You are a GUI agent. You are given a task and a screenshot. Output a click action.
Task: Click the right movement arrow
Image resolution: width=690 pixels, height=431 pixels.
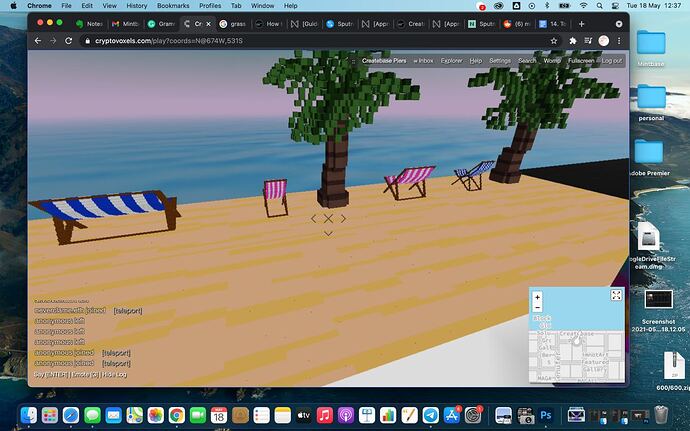pyautogui.click(x=343, y=218)
